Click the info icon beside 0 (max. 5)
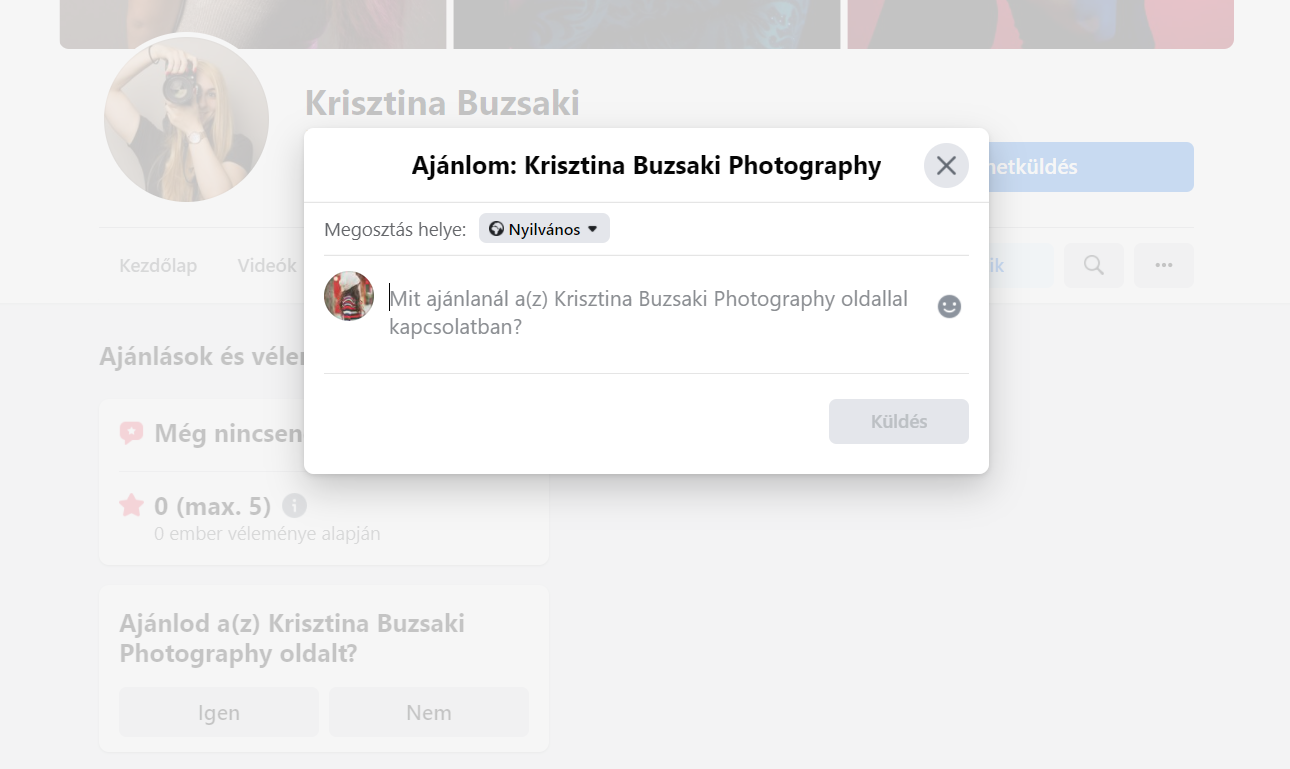This screenshot has height=769, width=1290. (294, 505)
